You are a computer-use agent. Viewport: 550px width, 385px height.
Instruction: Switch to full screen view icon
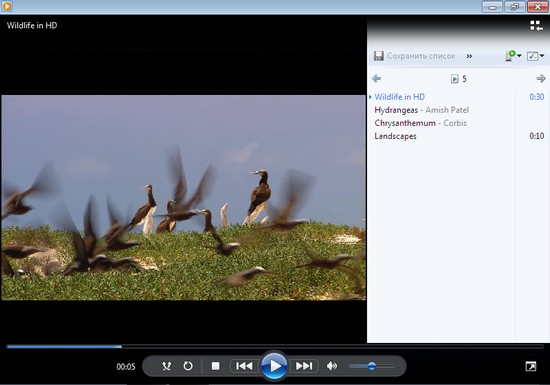click(x=531, y=366)
